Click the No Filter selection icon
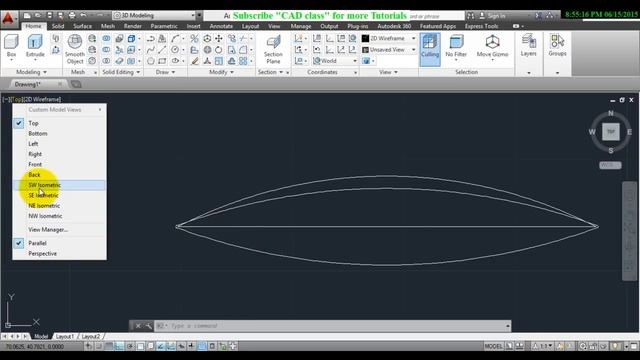Viewport: 640px width, 360px height. click(x=456, y=46)
